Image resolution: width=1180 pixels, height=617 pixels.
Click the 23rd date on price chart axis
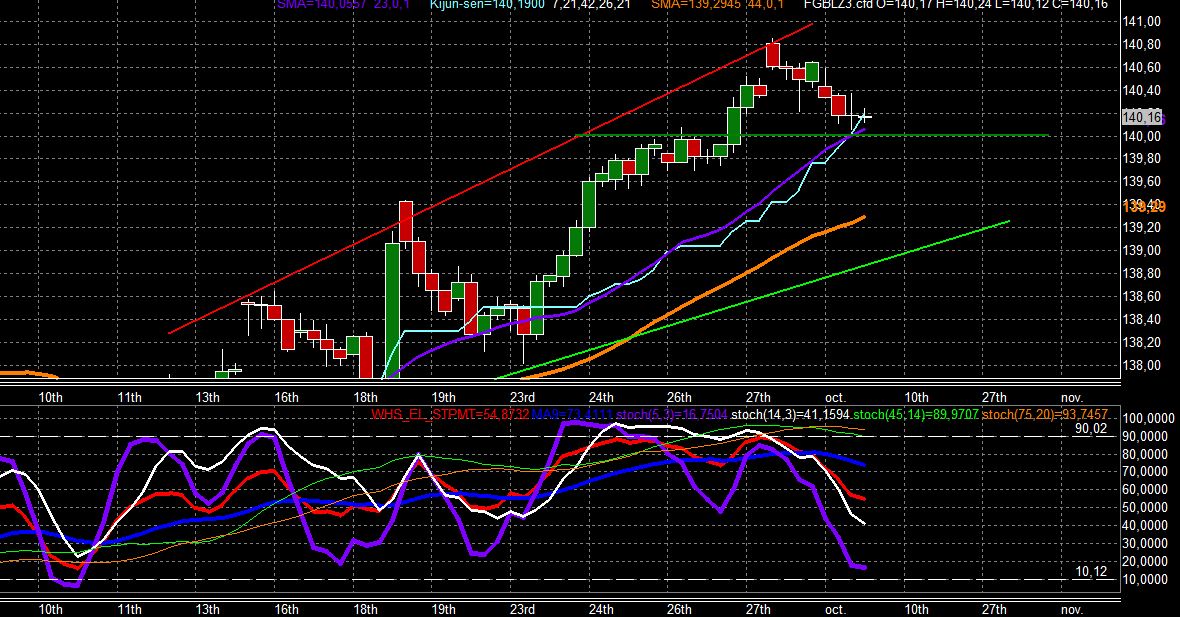(x=522, y=397)
